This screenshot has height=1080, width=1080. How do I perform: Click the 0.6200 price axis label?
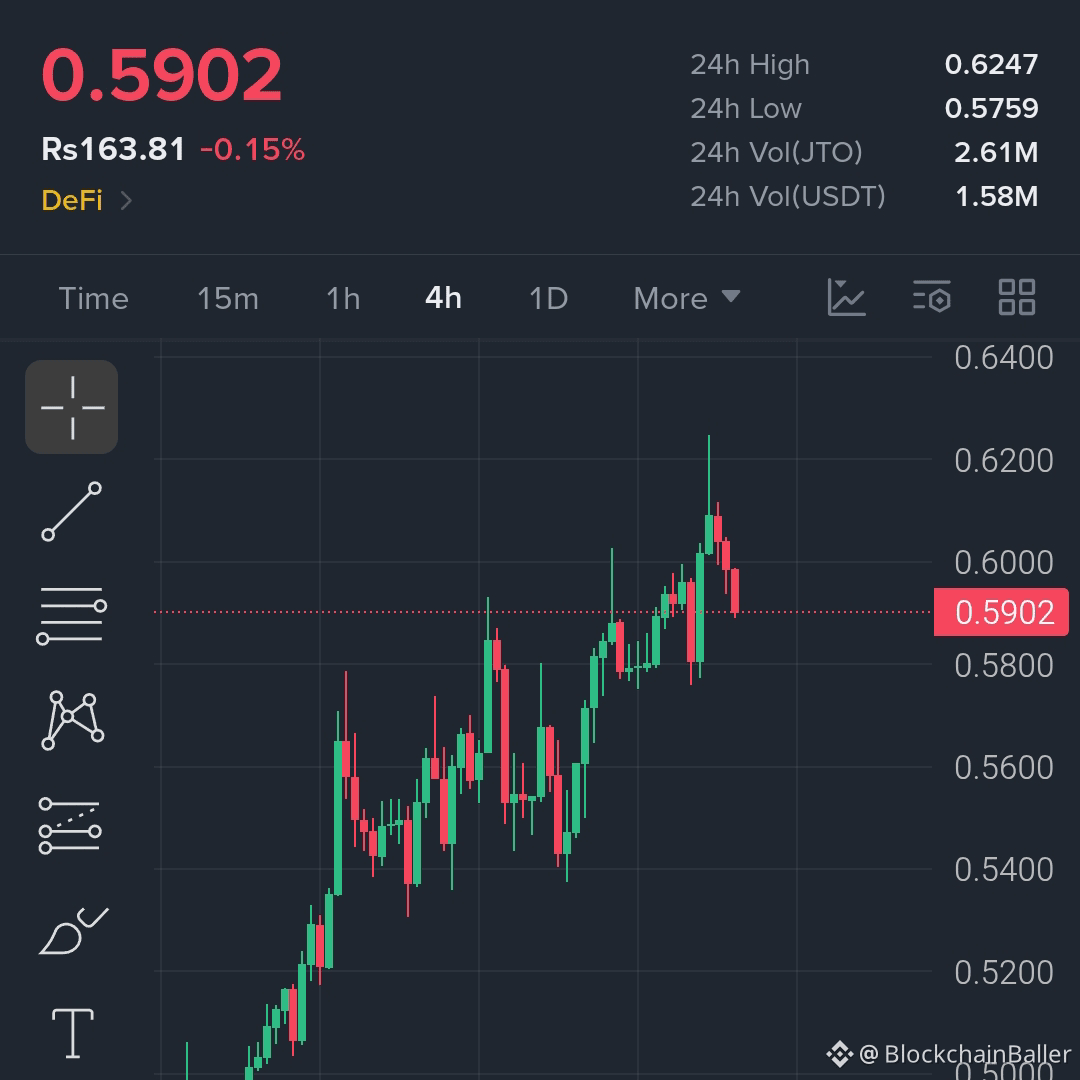1004,460
